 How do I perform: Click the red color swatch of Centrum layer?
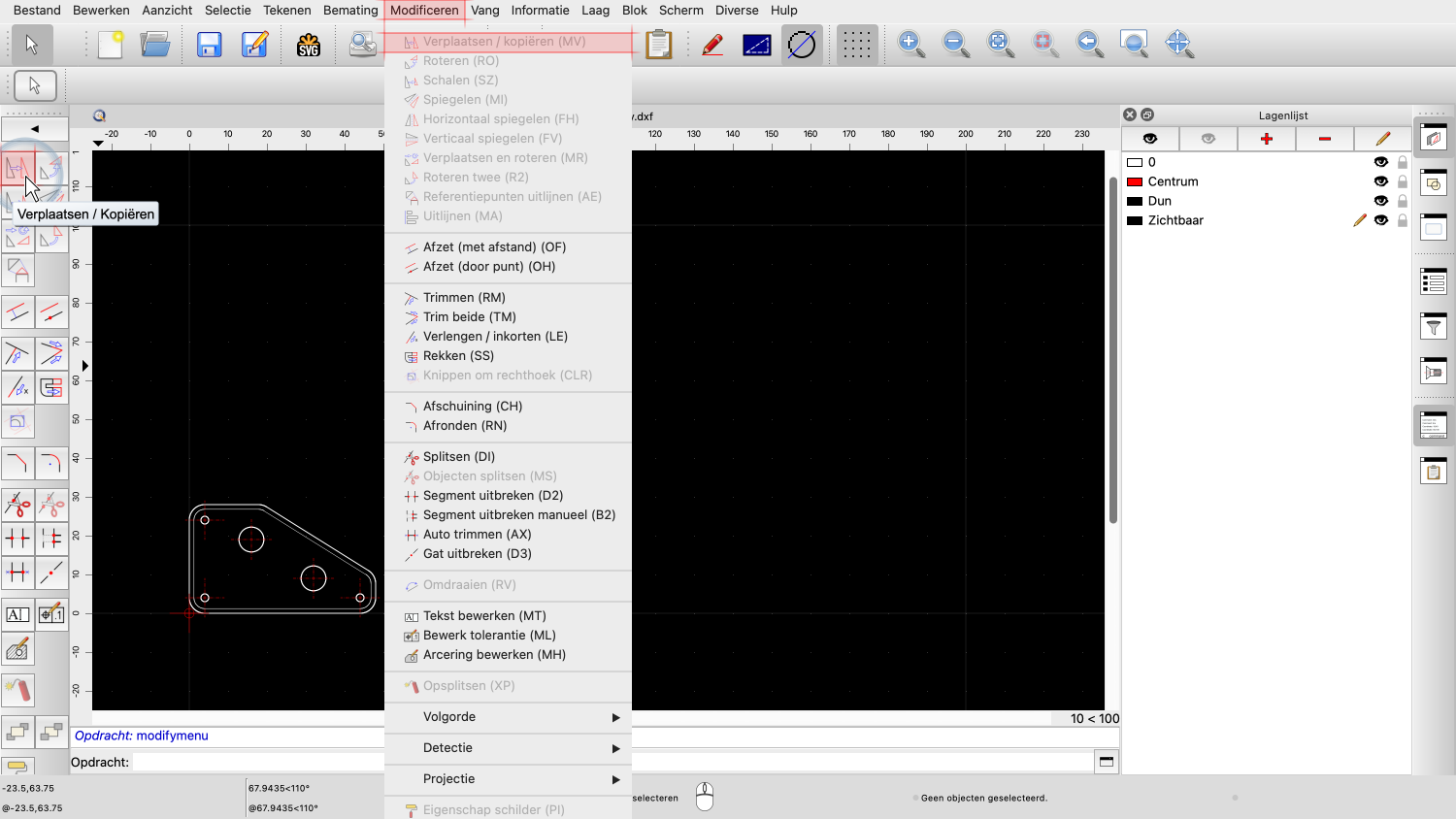tap(1134, 181)
